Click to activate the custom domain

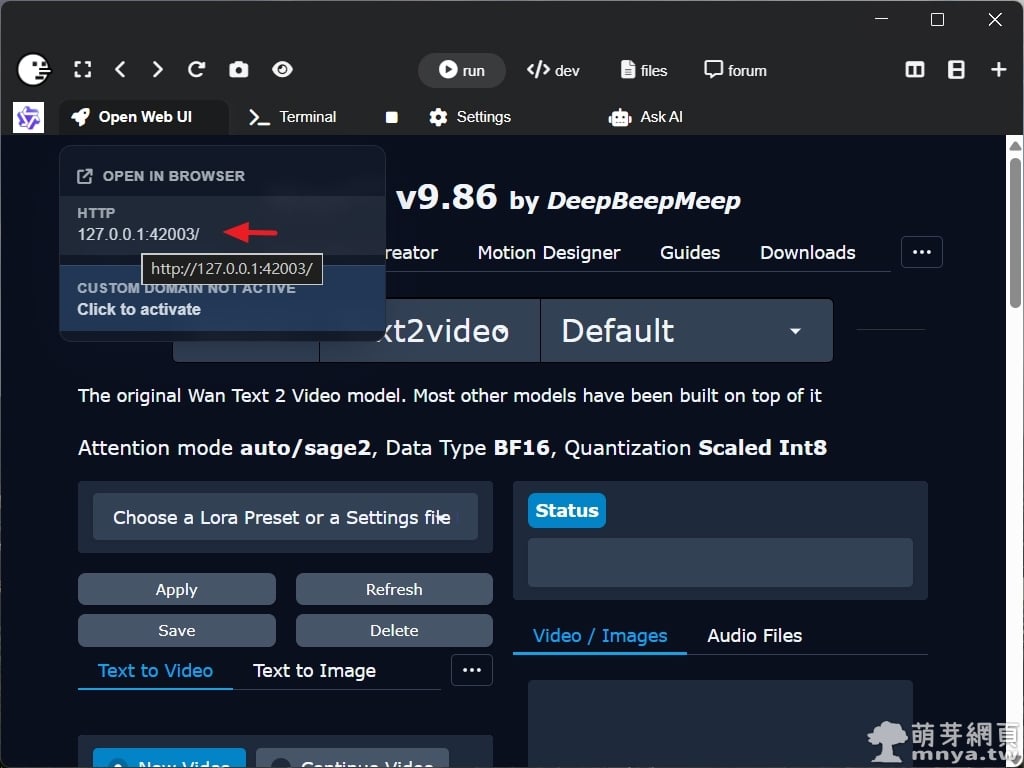(x=139, y=309)
